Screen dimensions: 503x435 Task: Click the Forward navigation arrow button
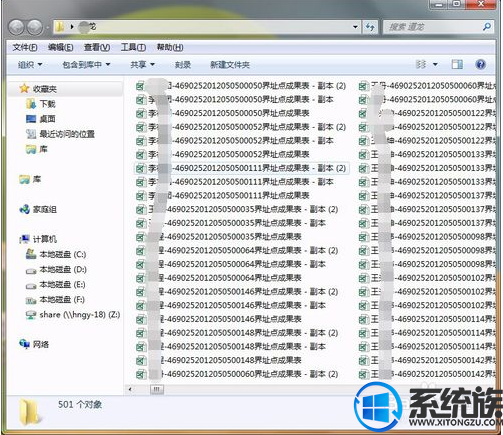(35, 27)
